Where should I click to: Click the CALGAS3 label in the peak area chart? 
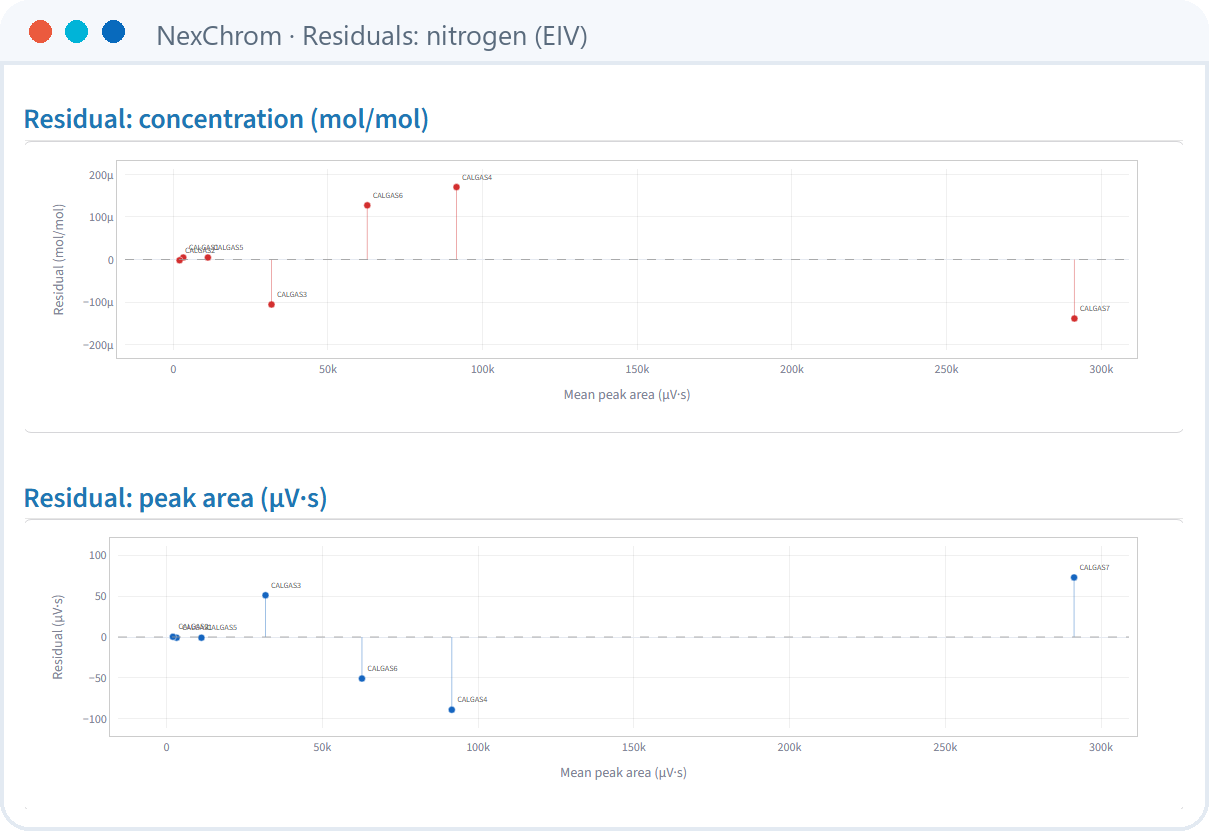tap(286, 585)
